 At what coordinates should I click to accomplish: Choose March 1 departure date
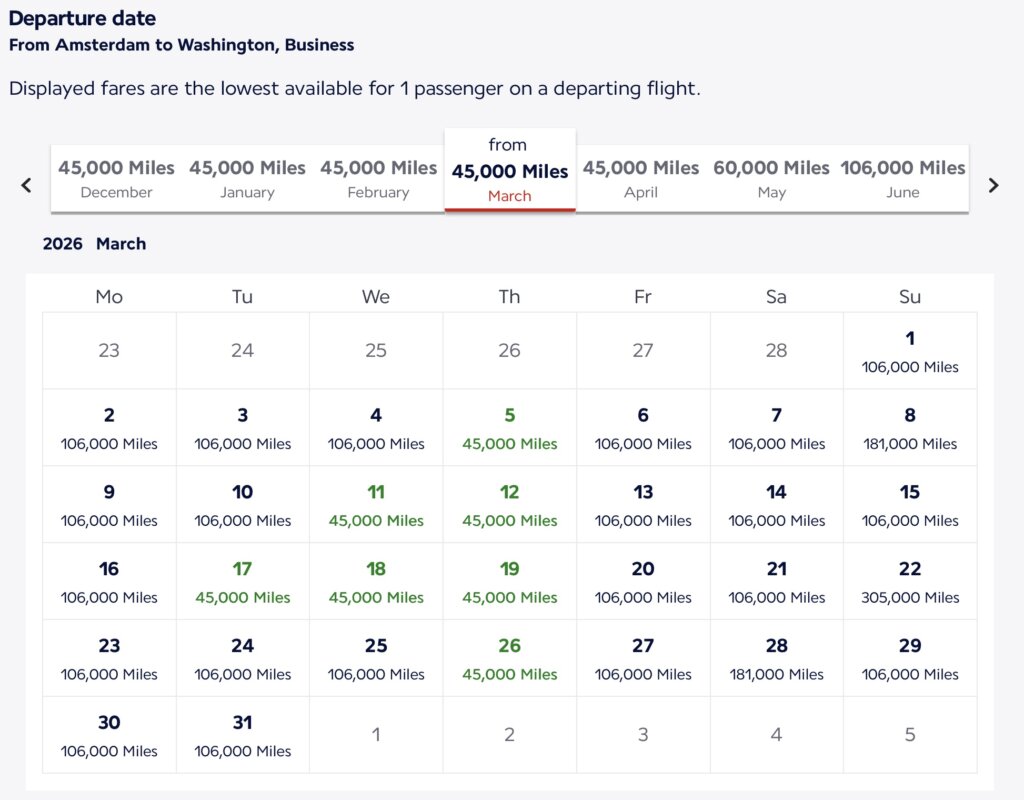(910, 351)
